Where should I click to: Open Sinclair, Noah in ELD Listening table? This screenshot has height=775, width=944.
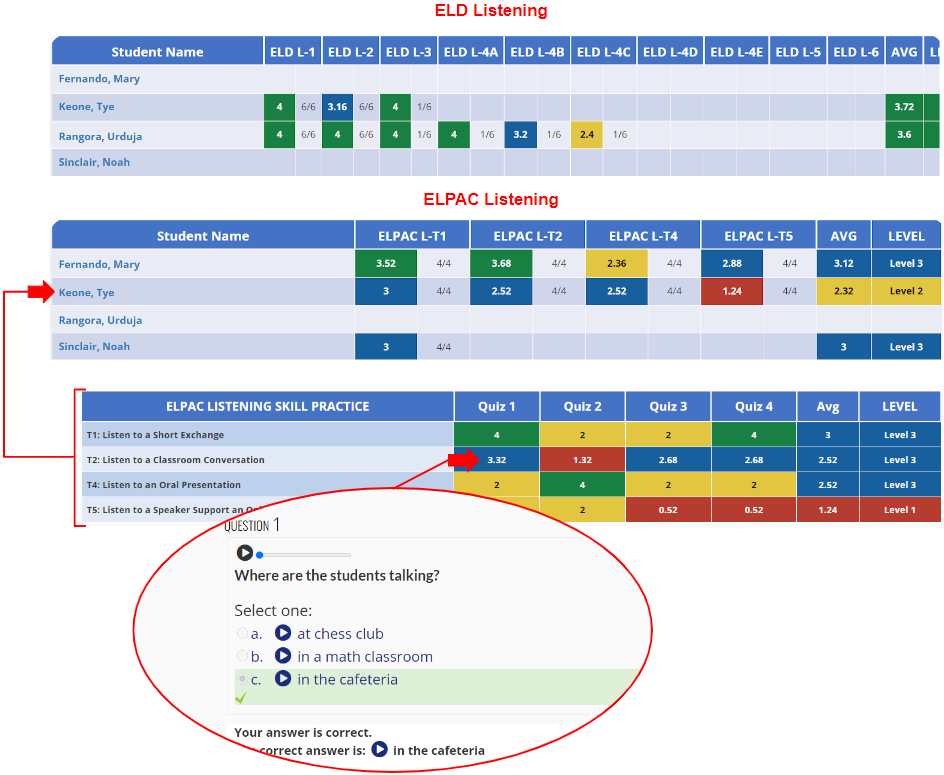click(x=94, y=162)
